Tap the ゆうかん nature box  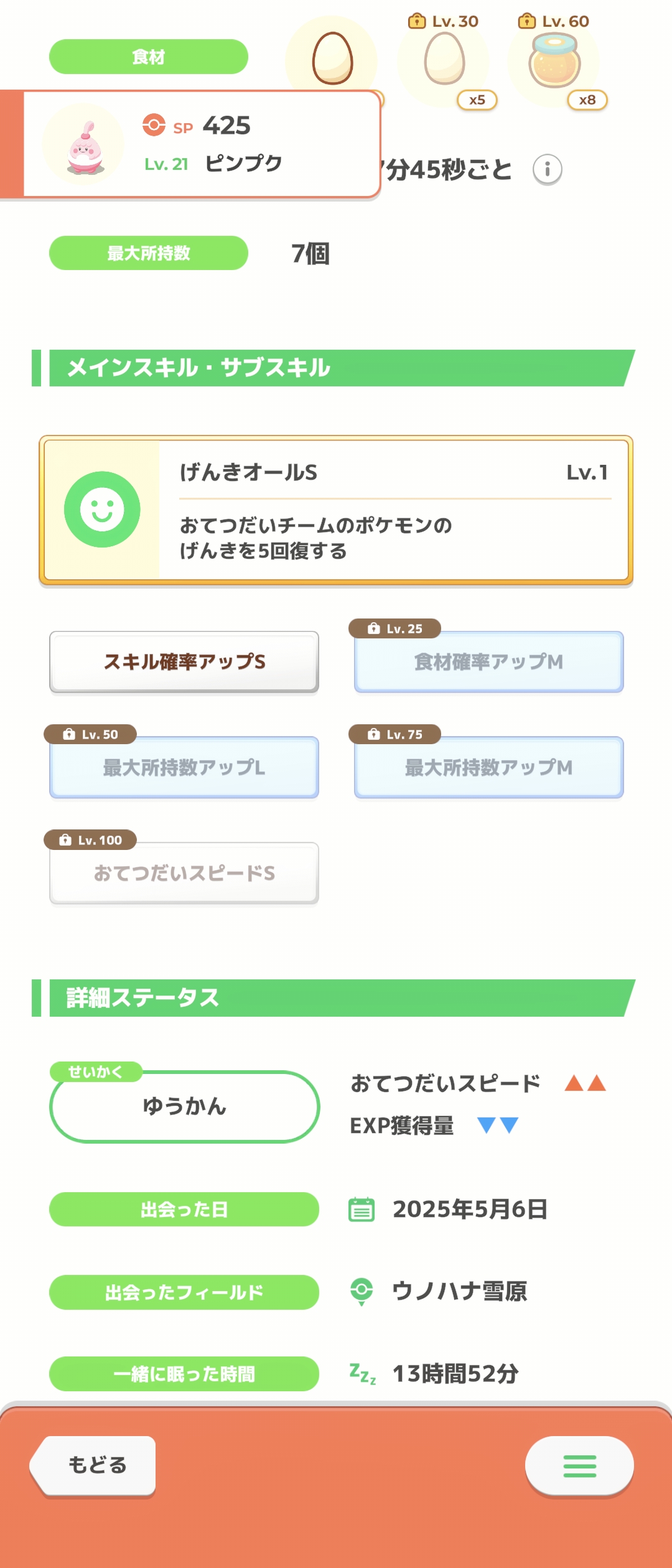184,1106
